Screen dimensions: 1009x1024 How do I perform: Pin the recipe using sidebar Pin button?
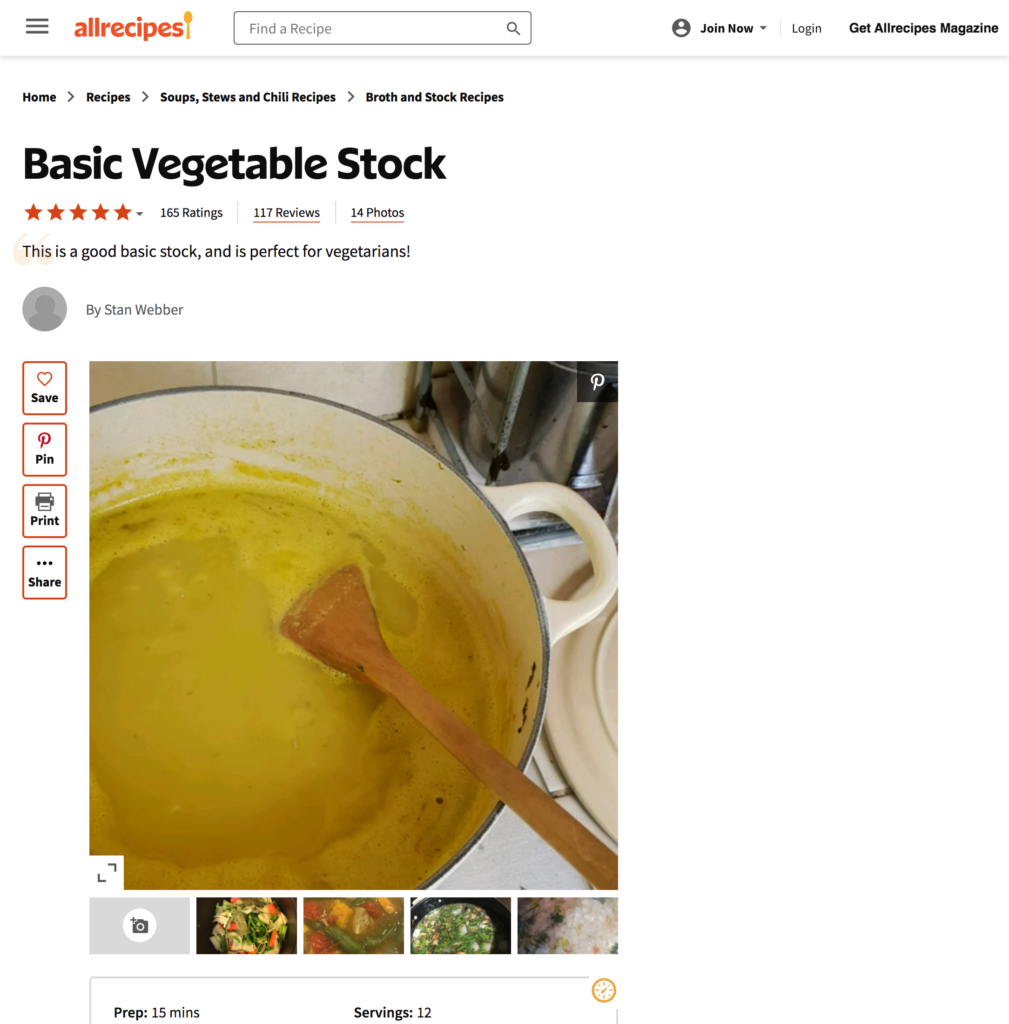44,449
